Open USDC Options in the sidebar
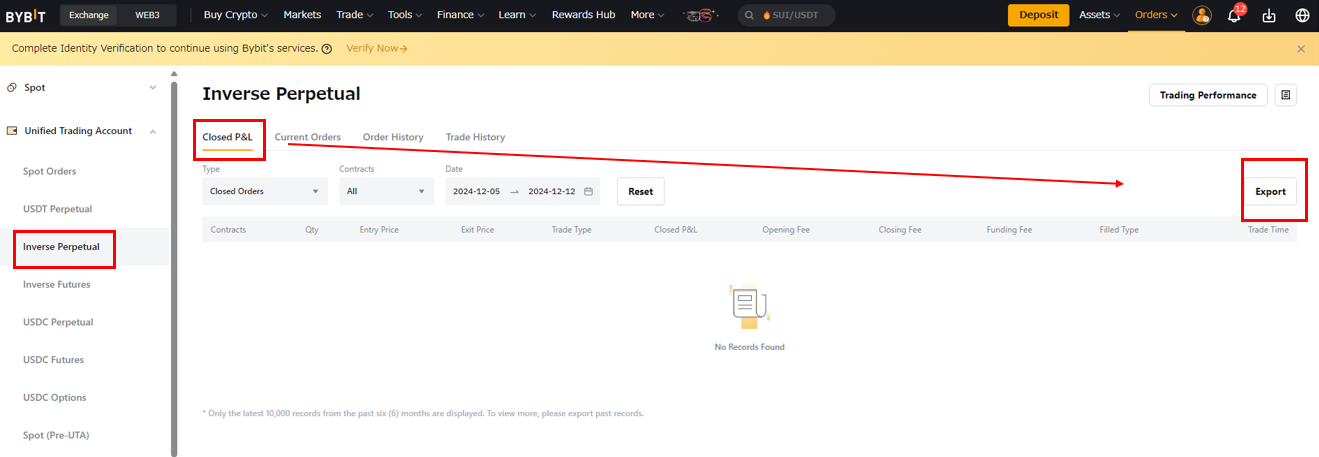1319x457 pixels. pyautogui.click(x=53, y=398)
